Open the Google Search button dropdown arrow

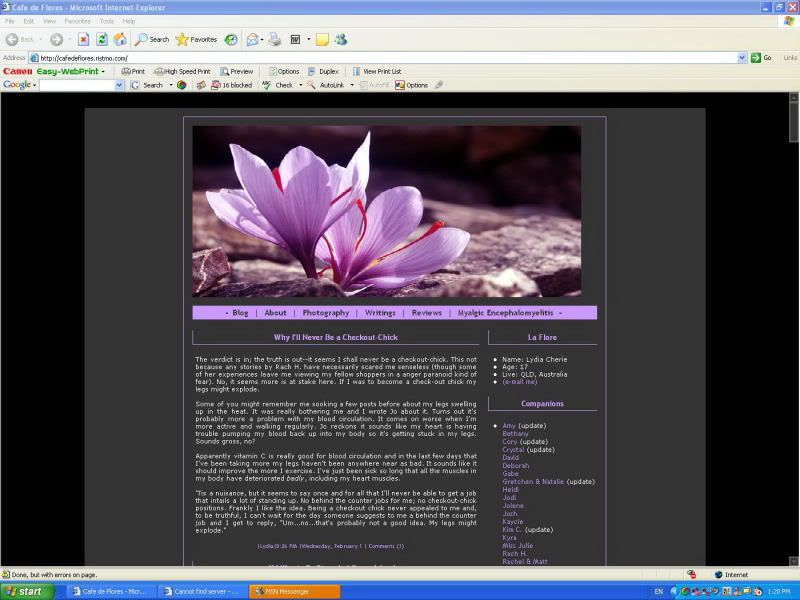pos(170,85)
